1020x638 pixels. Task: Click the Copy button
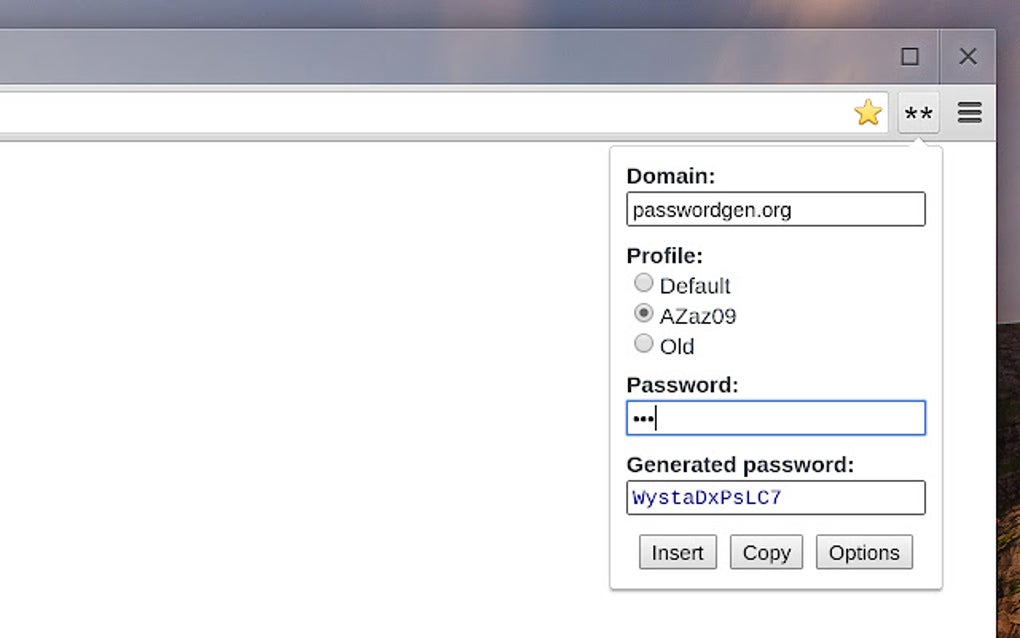(766, 552)
